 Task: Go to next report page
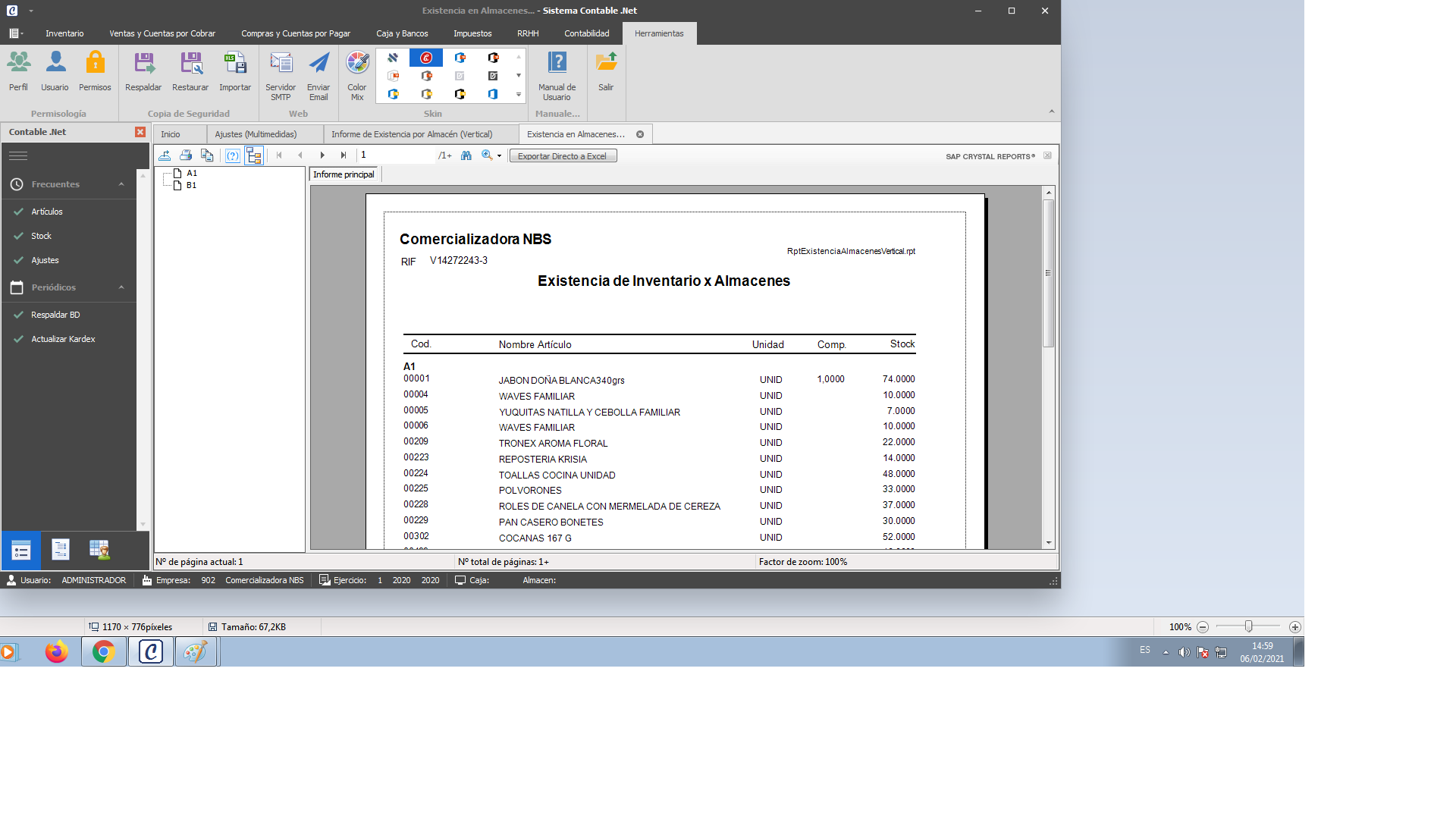click(x=322, y=155)
